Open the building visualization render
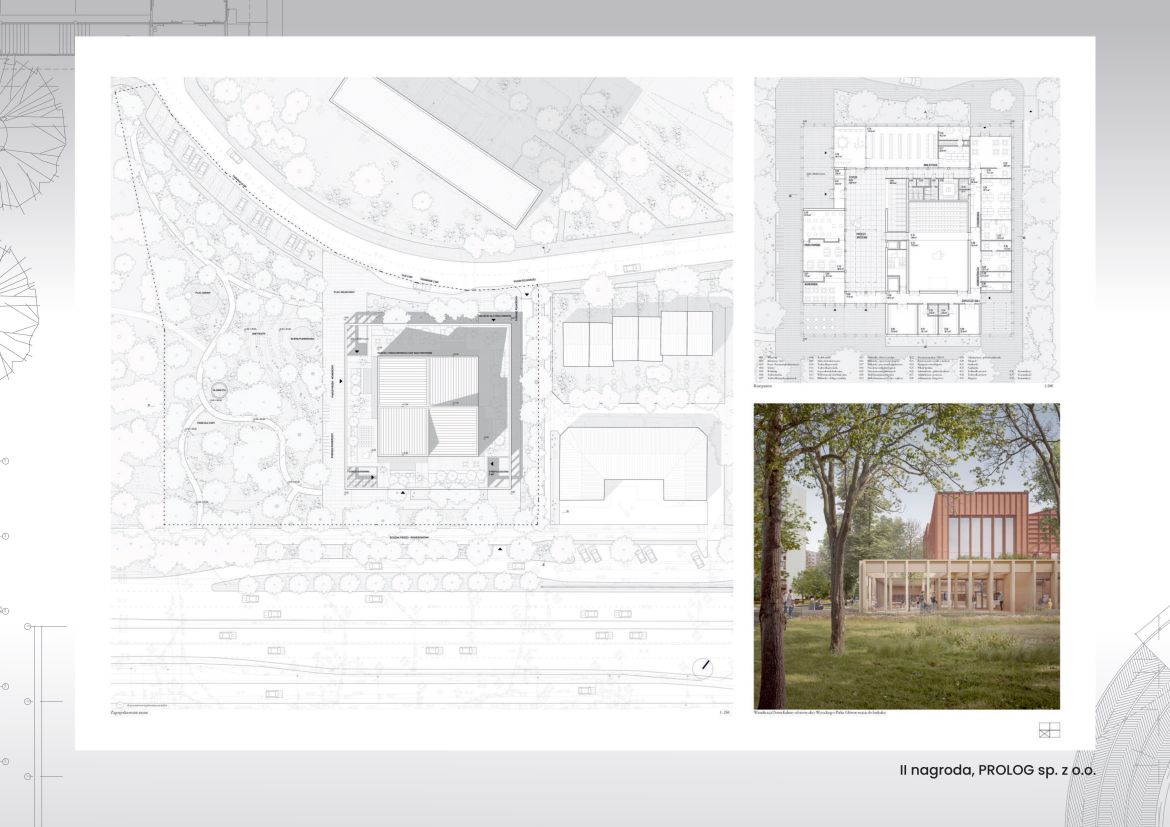 (907, 555)
